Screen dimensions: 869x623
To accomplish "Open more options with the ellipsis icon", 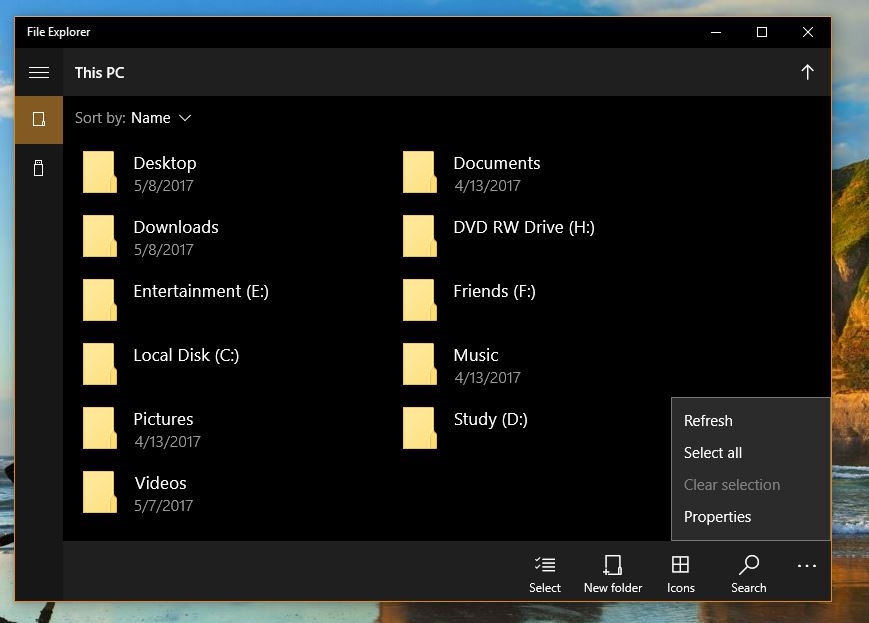I will click(x=806, y=565).
